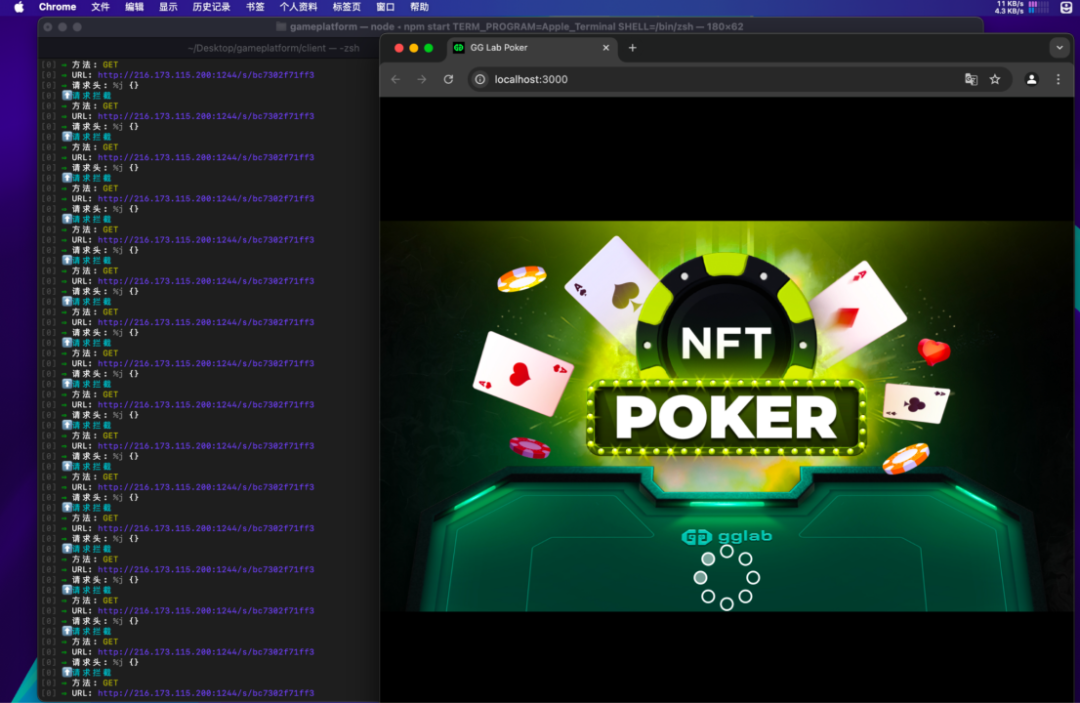Screen dimensions: 1080x703
Task: View site information icon
Action: [480, 79]
